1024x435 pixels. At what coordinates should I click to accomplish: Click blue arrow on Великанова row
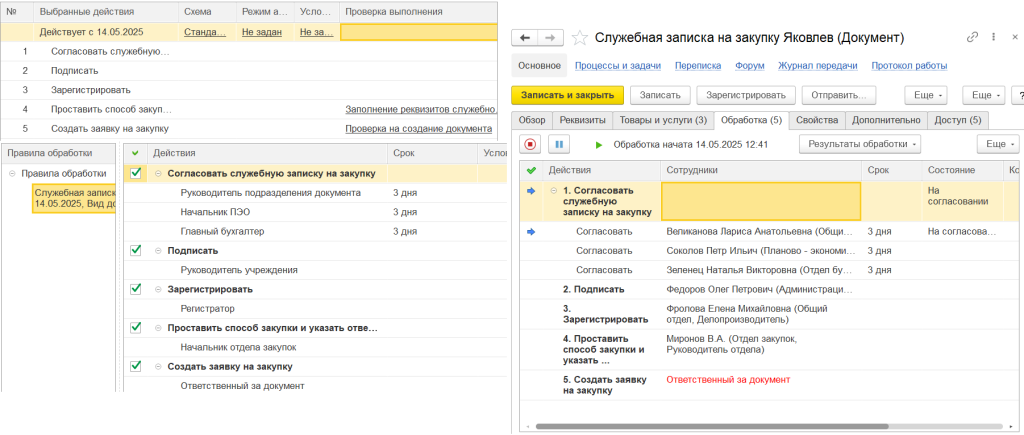[x=531, y=231]
